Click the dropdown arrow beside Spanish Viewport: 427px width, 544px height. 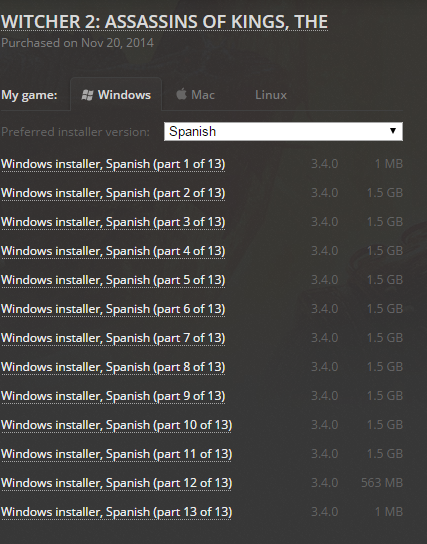point(393,131)
